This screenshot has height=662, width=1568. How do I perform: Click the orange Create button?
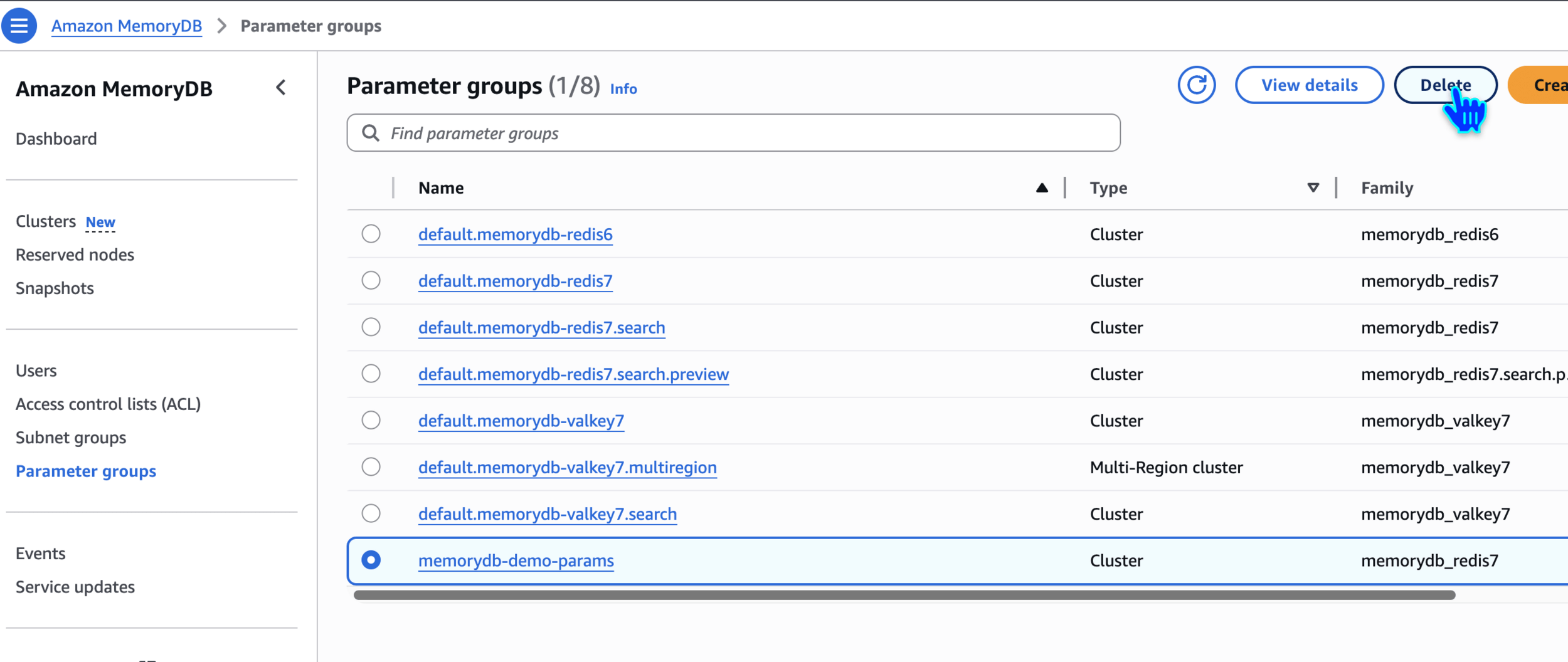tap(1538, 85)
